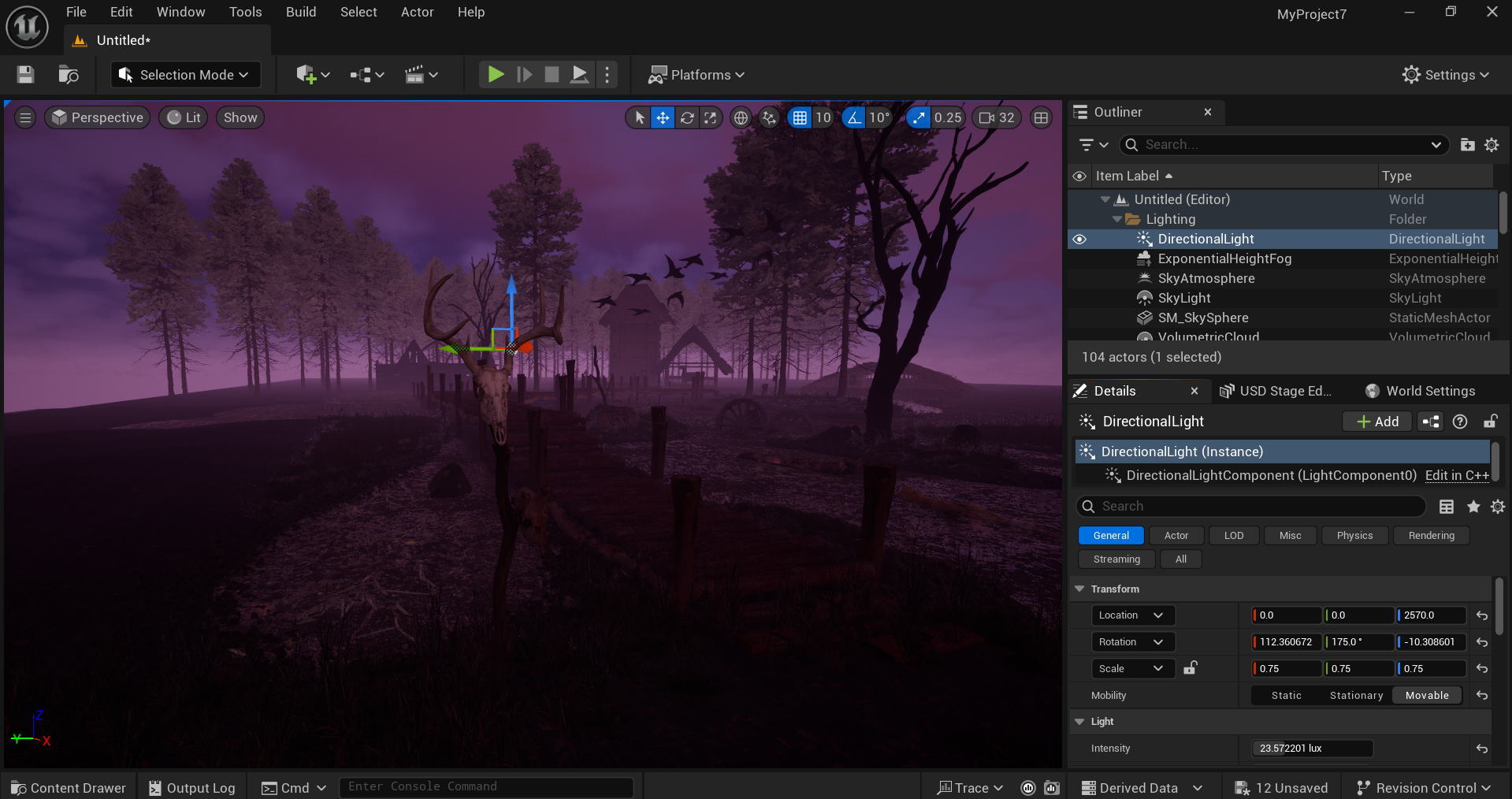Open the Content Drawer

tap(69, 788)
